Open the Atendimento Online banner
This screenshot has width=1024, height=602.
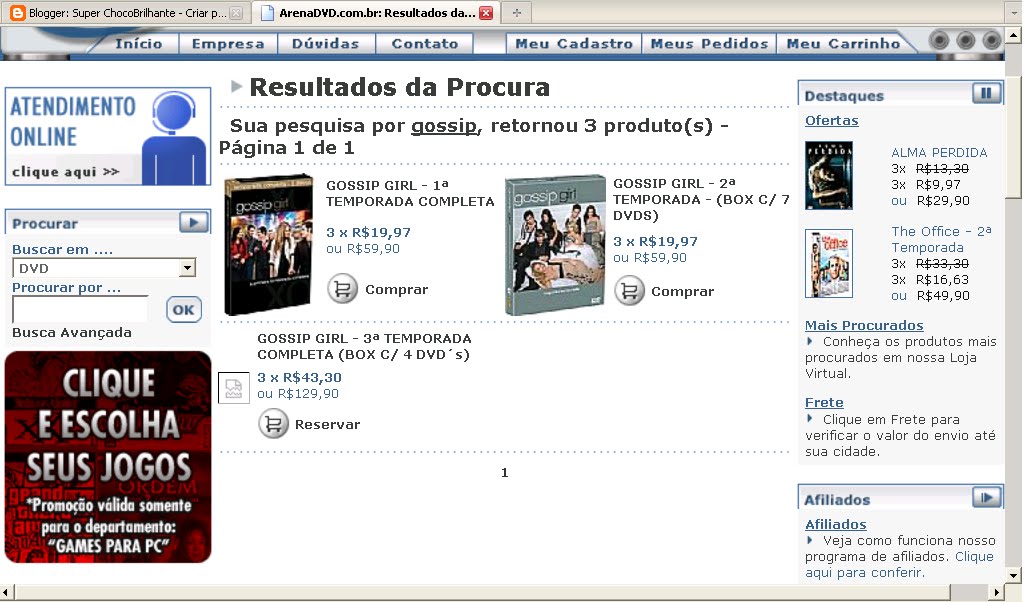108,136
